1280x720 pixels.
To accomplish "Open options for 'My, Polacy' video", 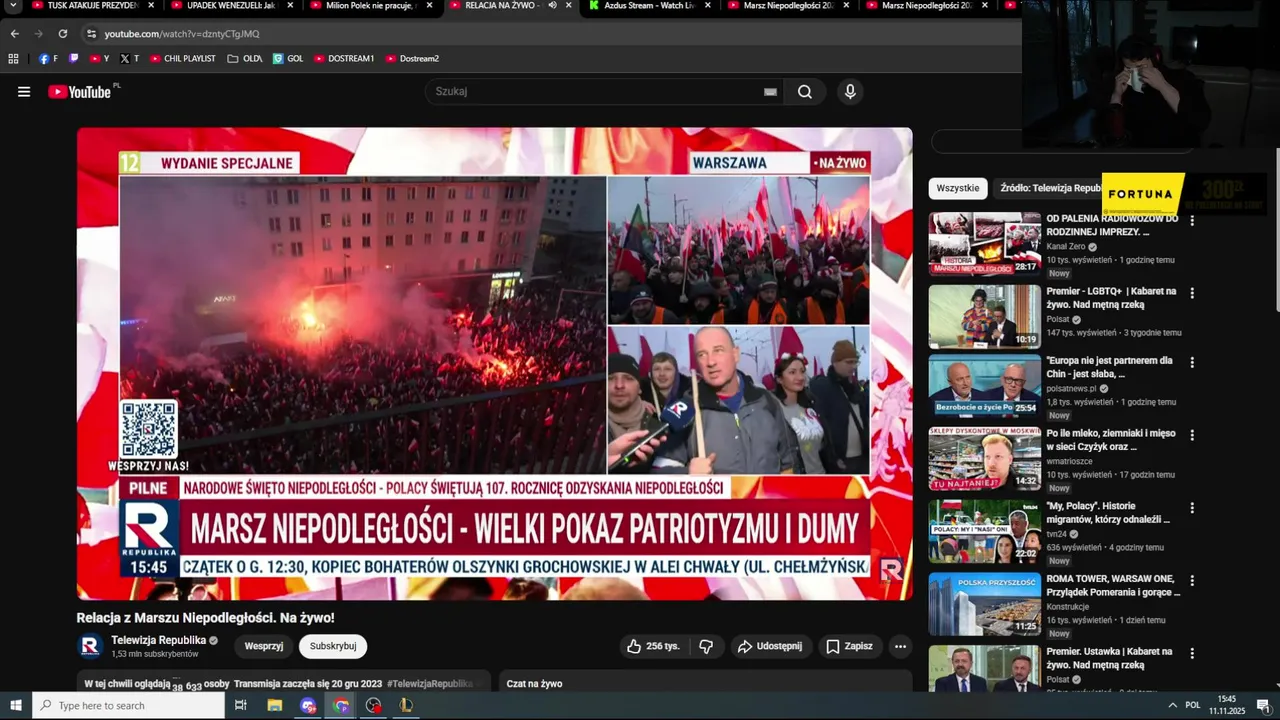I will point(1192,508).
